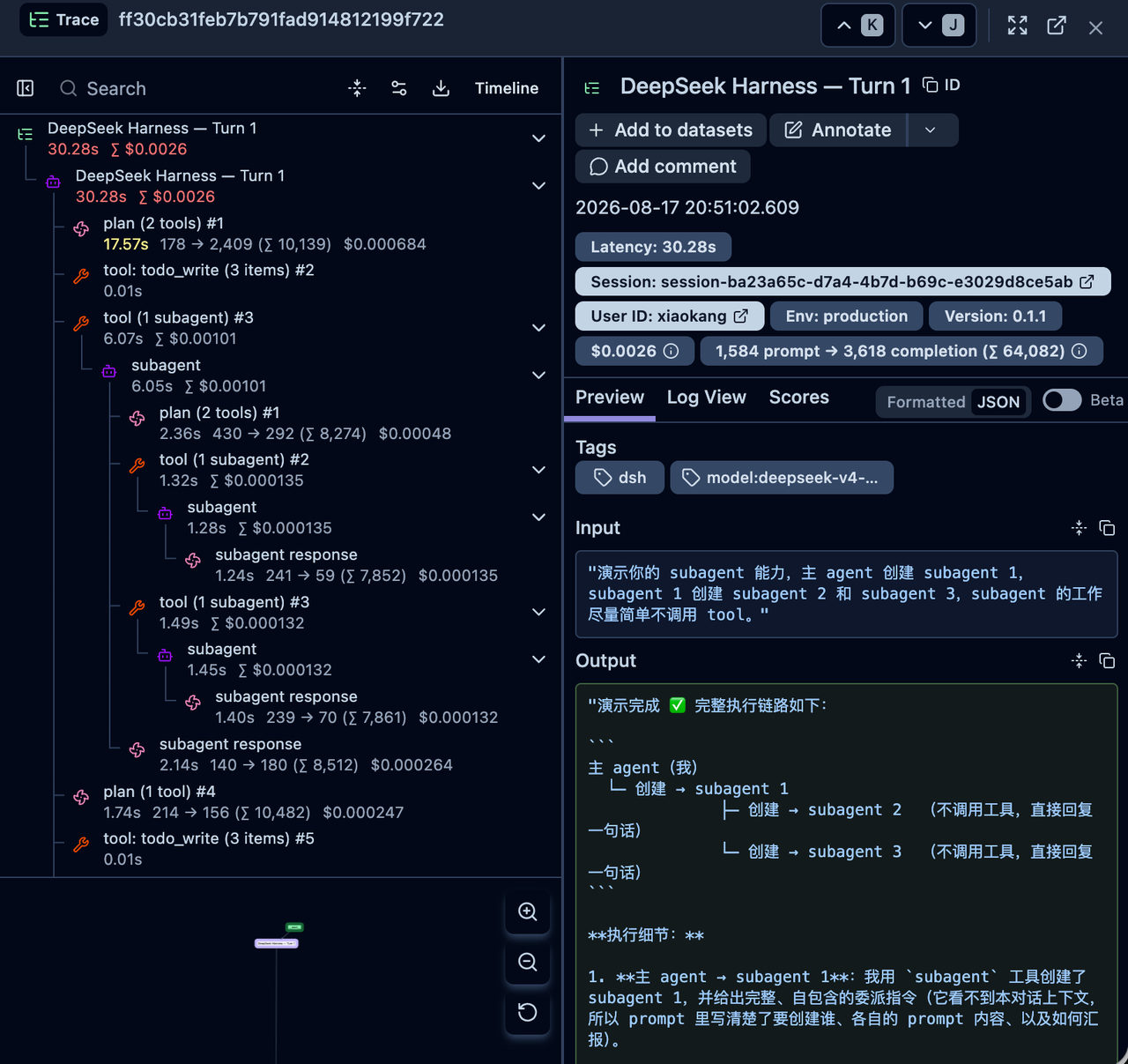The image size is (1128, 1064).
Task: Go to next trace with J button
Action: 939,26
